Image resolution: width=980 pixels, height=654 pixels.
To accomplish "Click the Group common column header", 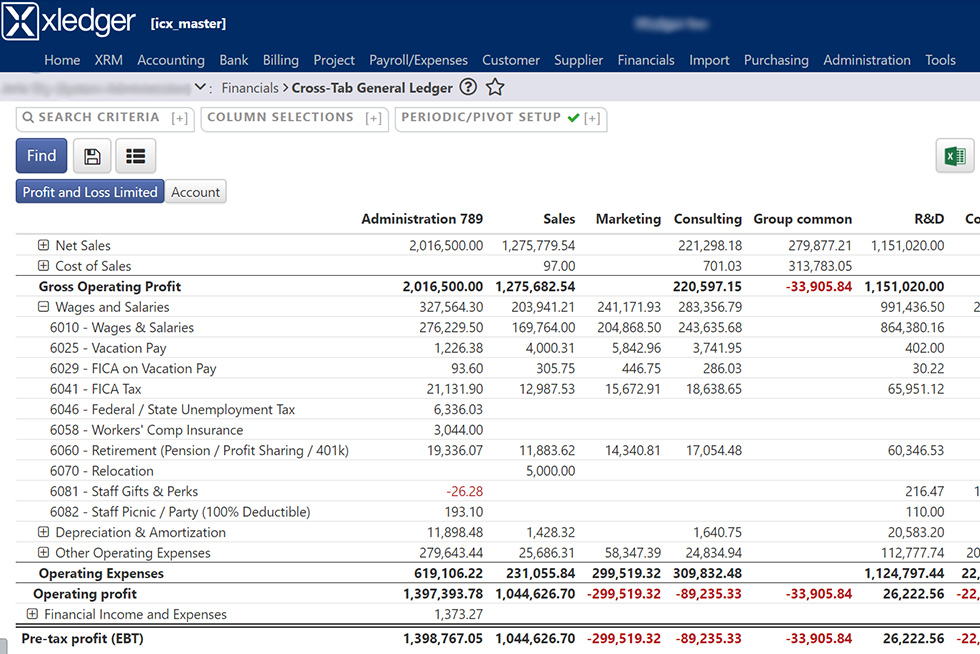I will (x=802, y=219).
